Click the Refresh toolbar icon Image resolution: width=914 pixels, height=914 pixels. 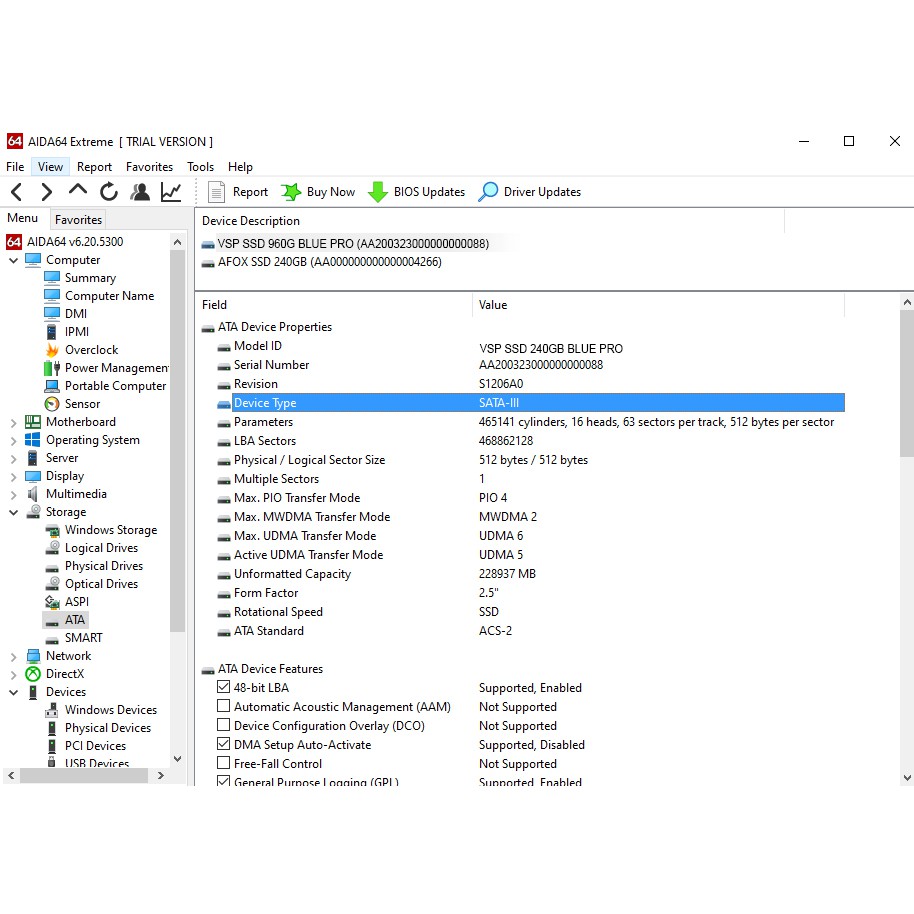[x=109, y=192]
